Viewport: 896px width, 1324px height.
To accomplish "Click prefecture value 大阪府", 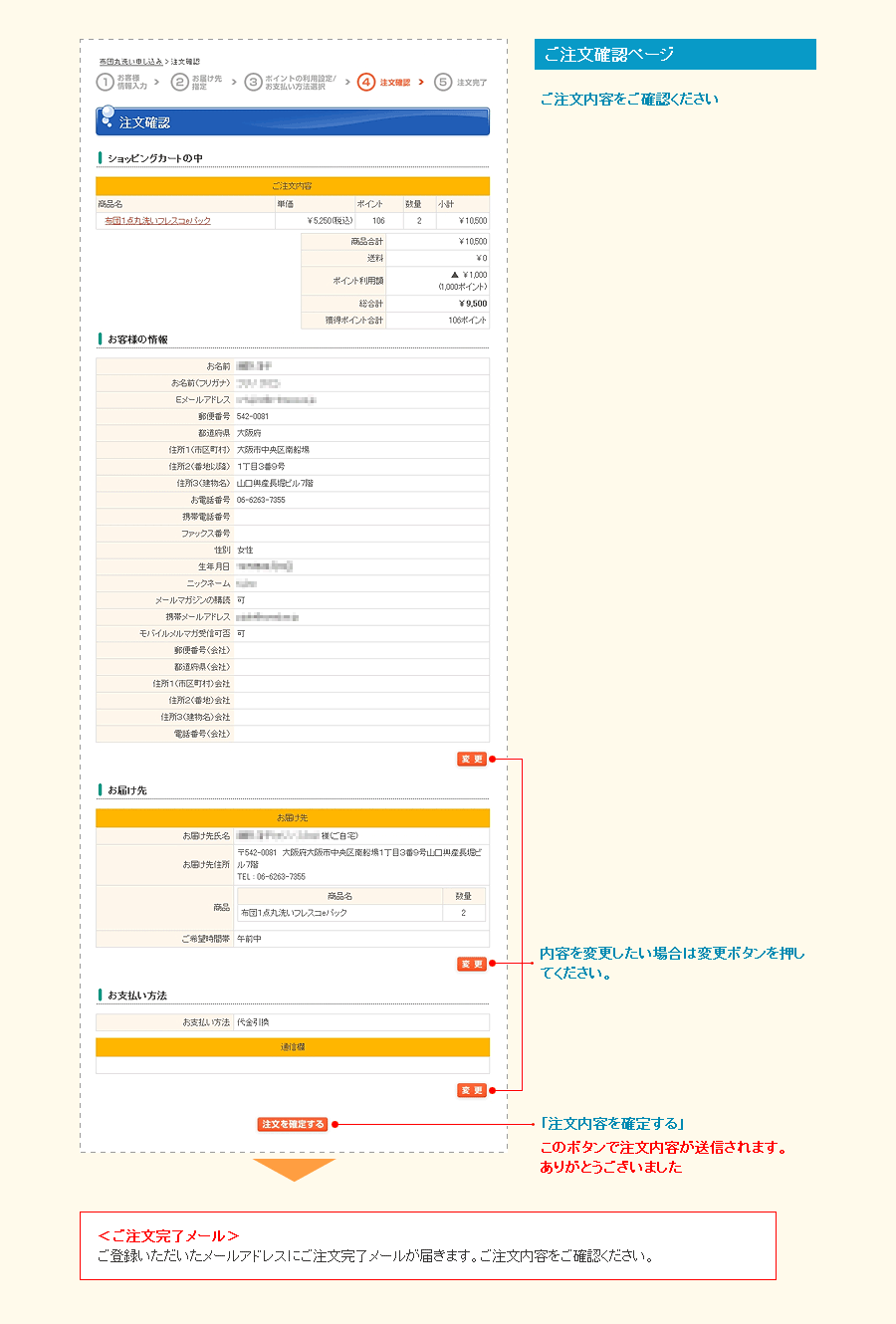I will pos(249,433).
